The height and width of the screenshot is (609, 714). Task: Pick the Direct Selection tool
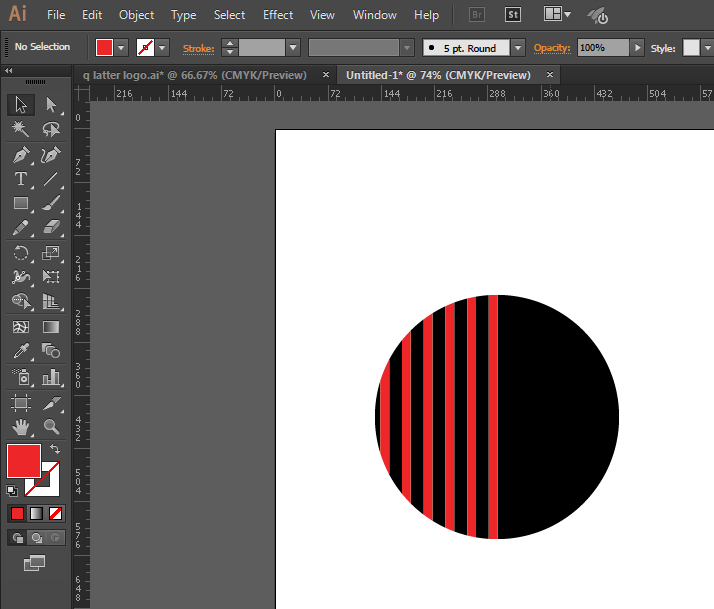[51, 105]
